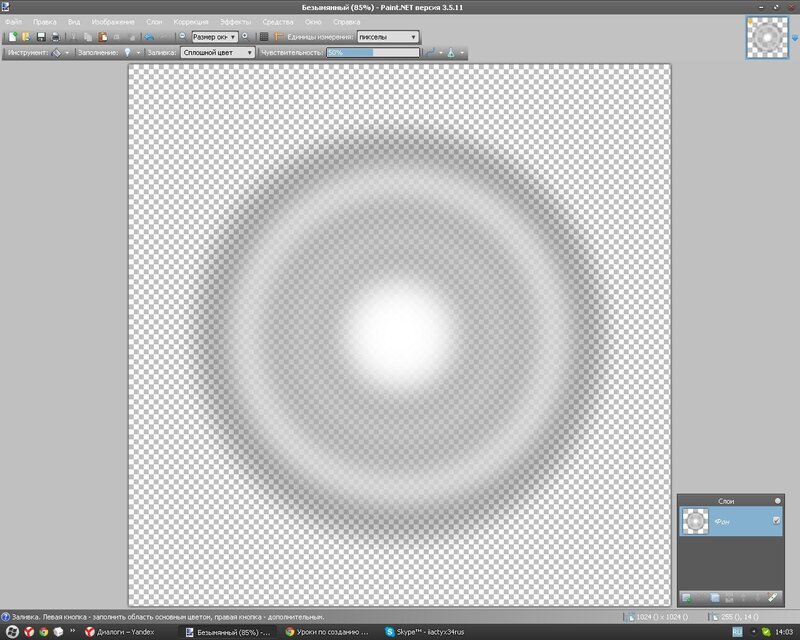The image size is (800, 640).
Task: Click the New image icon
Action: pyautogui.click(x=13, y=36)
